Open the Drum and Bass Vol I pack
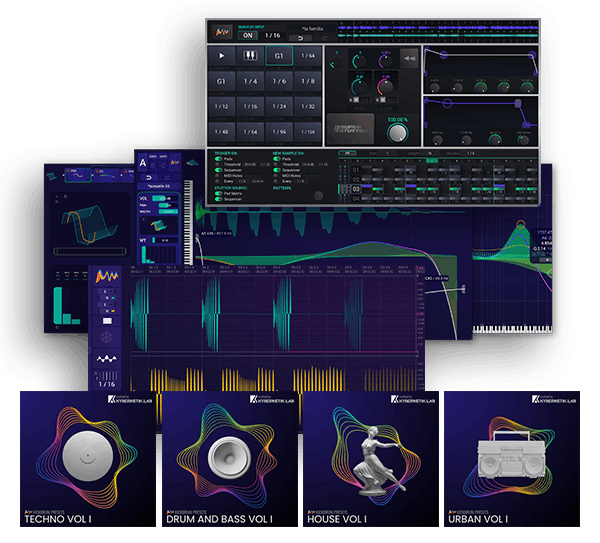600x543 pixels. [230, 459]
